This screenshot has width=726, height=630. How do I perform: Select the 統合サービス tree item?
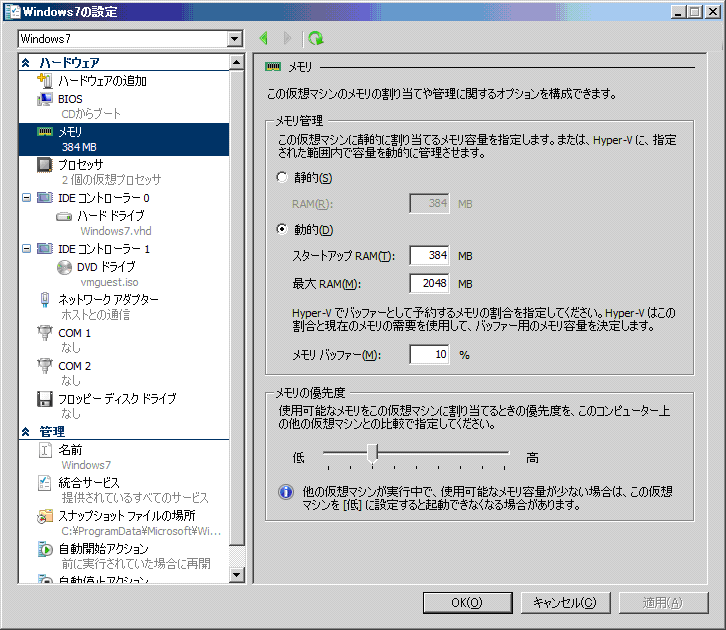tap(89, 483)
